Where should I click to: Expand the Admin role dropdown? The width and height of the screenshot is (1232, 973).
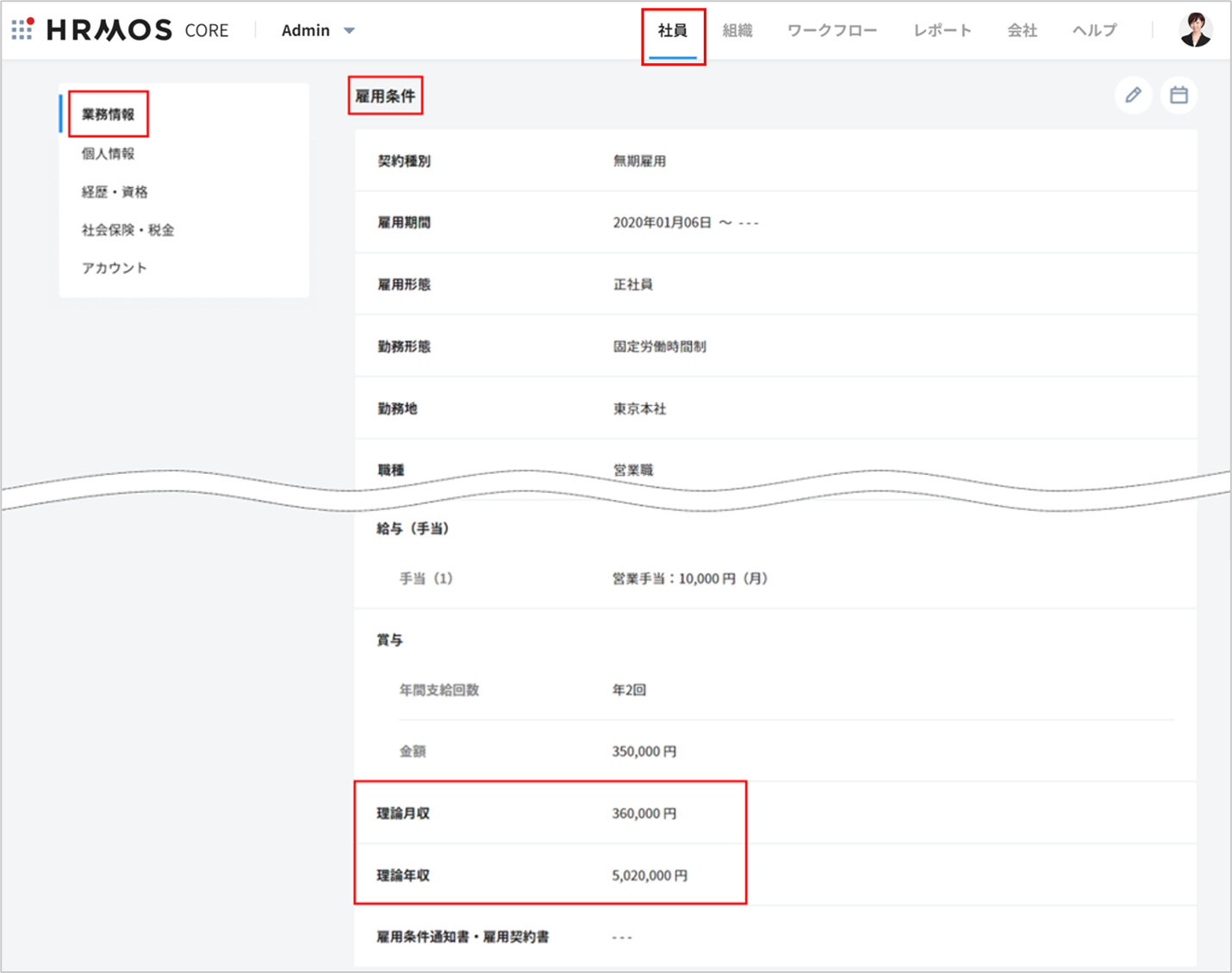point(318,30)
